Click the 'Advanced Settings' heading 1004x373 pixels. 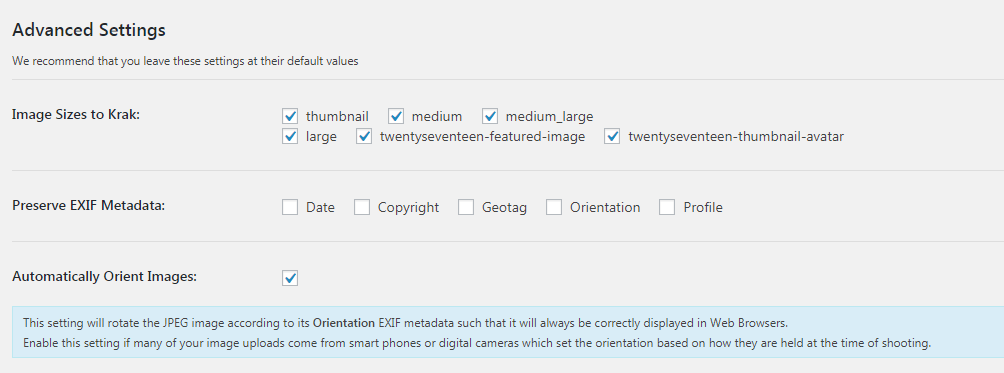click(x=89, y=29)
